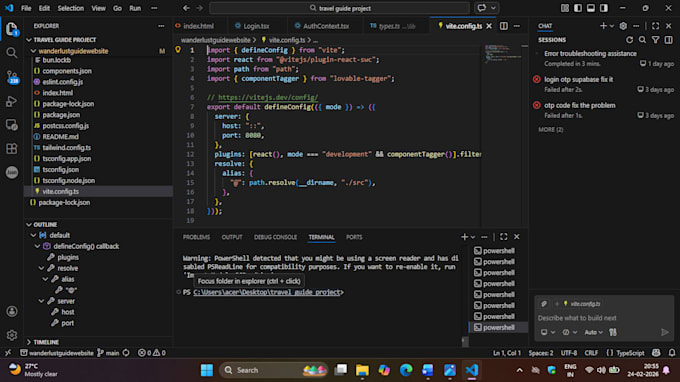This screenshot has width=680, height=382.
Task: Close the terminal panel
Action: point(517,237)
